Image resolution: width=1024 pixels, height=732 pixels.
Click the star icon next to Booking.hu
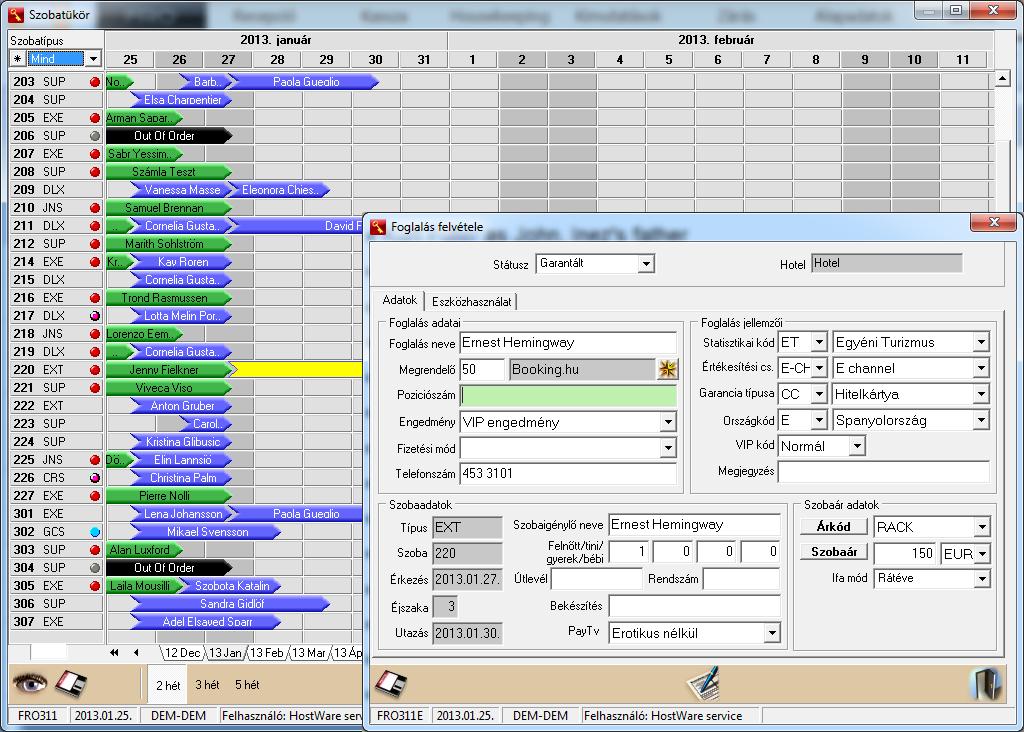coord(667,369)
